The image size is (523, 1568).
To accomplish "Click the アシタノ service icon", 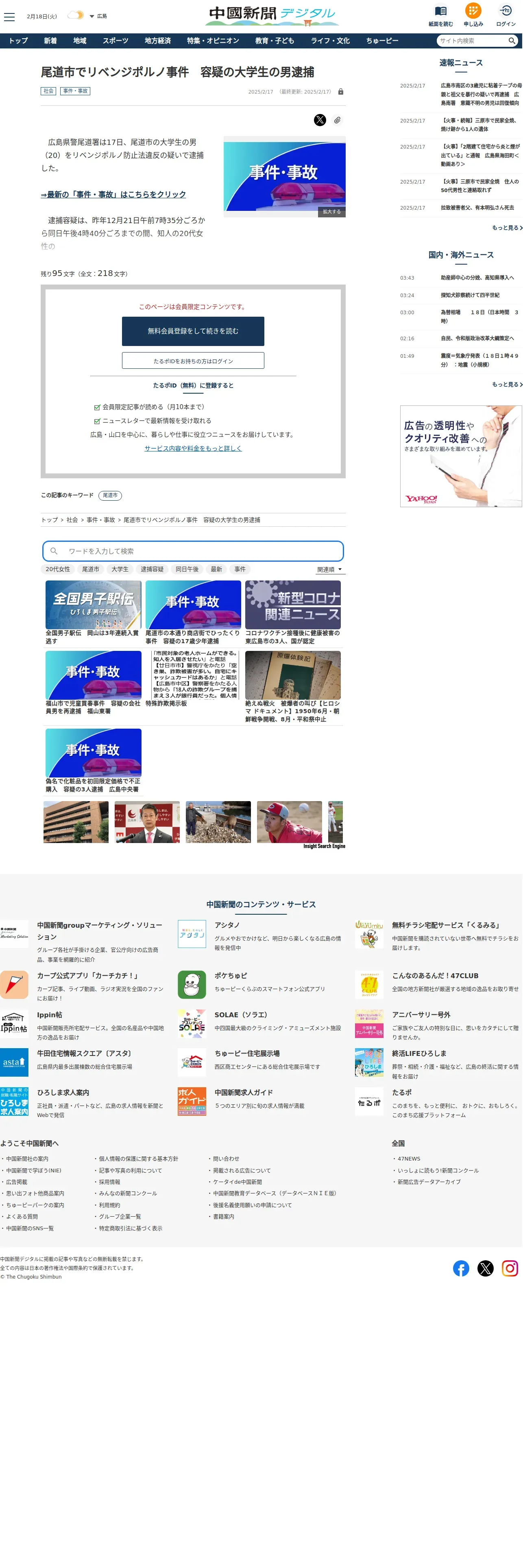I will coord(192,934).
